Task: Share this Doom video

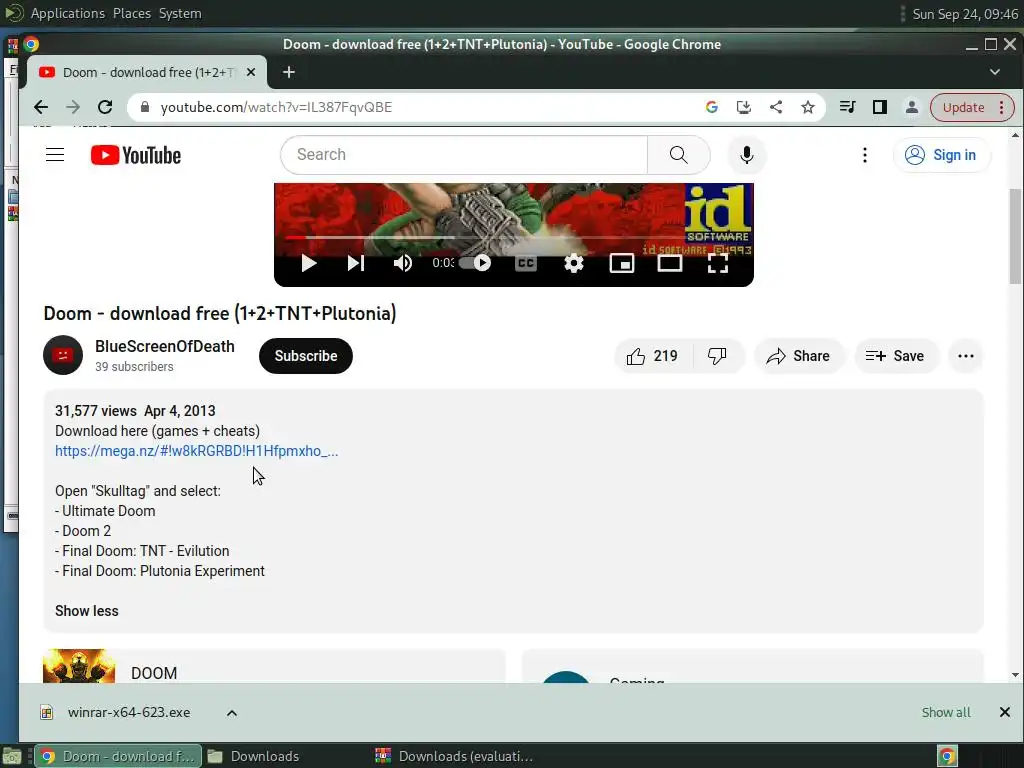Action: click(799, 356)
